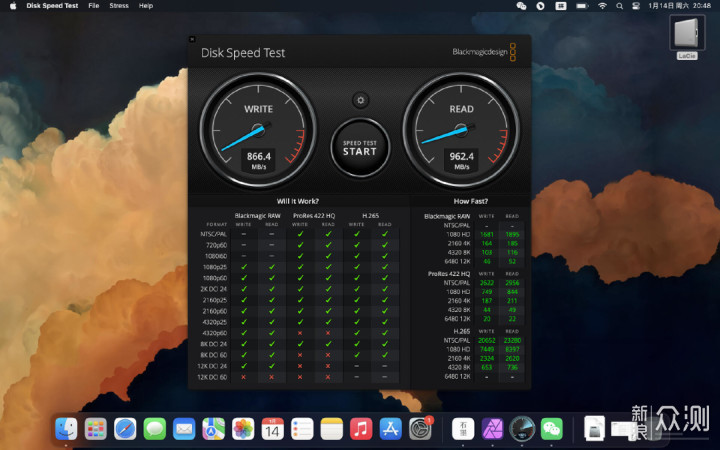
Task: Open the settings gear above the START button
Action: pos(360,100)
